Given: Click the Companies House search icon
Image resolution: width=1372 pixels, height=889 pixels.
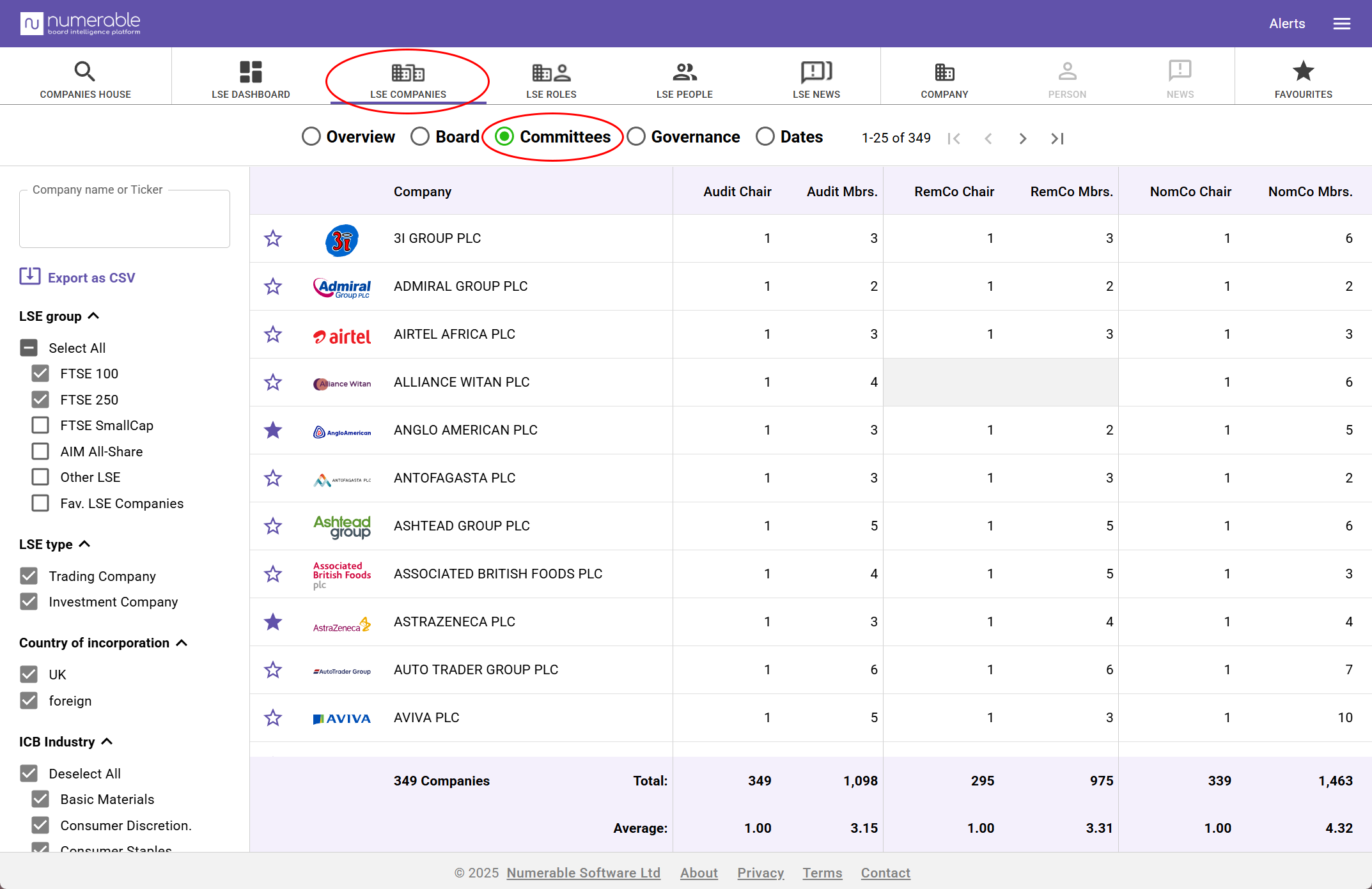Looking at the screenshot, I should coord(84,72).
